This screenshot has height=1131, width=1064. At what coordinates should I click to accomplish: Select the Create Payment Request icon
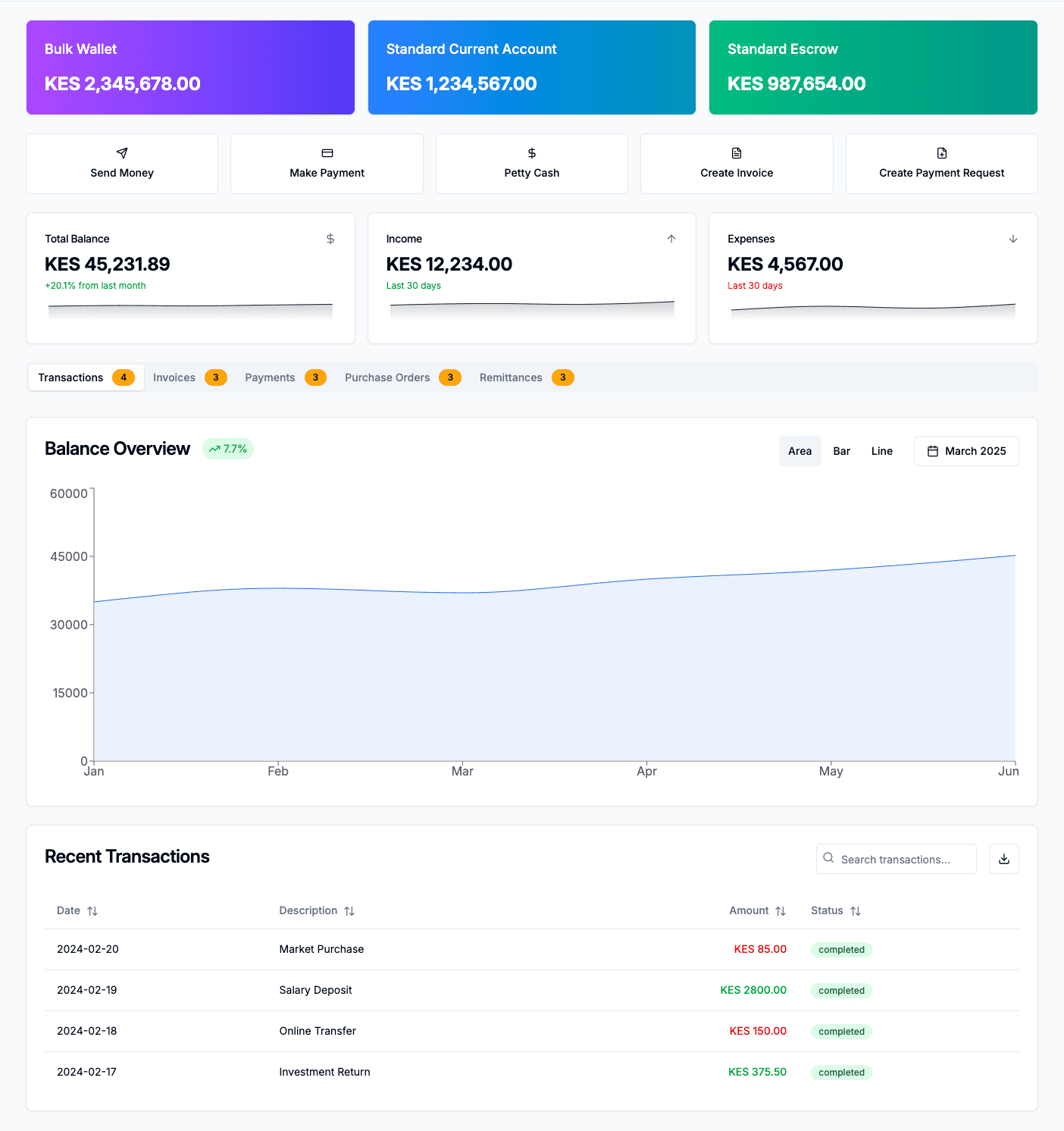(x=941, y=153)
